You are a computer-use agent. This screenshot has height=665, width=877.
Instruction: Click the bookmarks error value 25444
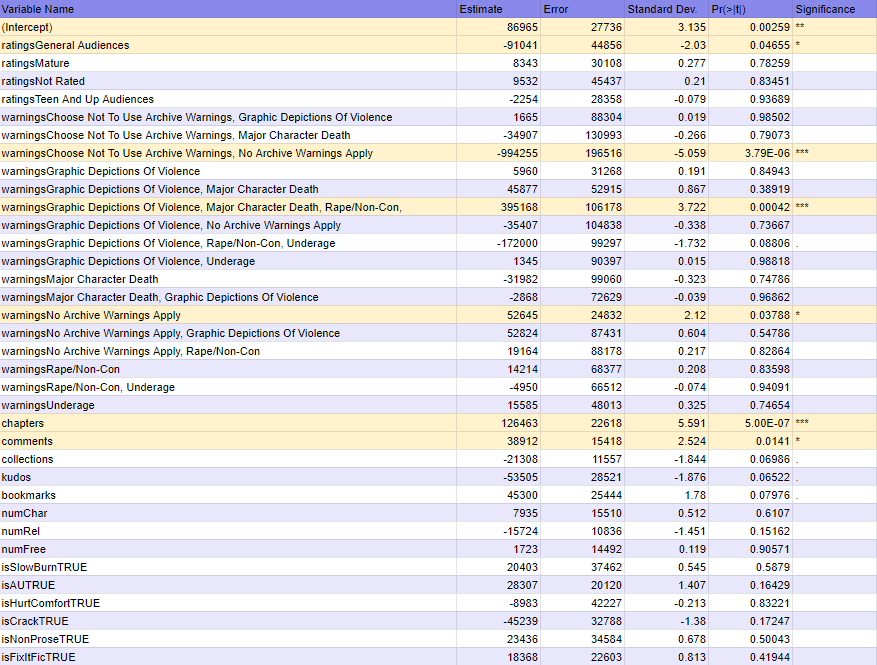[x=582, y=495]
